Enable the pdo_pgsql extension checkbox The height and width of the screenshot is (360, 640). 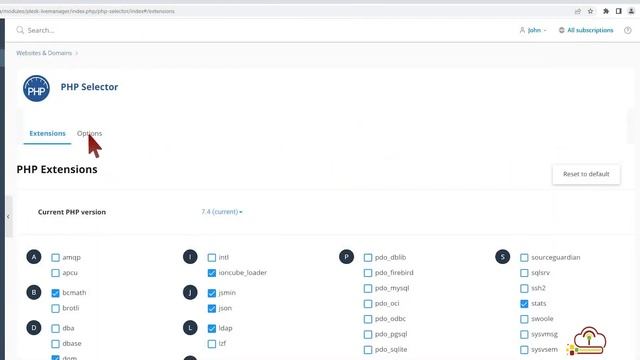tap(368, 334)
